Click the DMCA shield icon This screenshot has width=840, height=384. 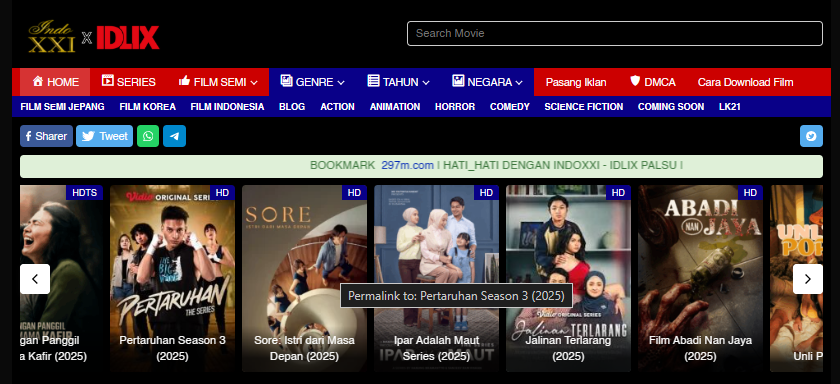click(635, 81)
